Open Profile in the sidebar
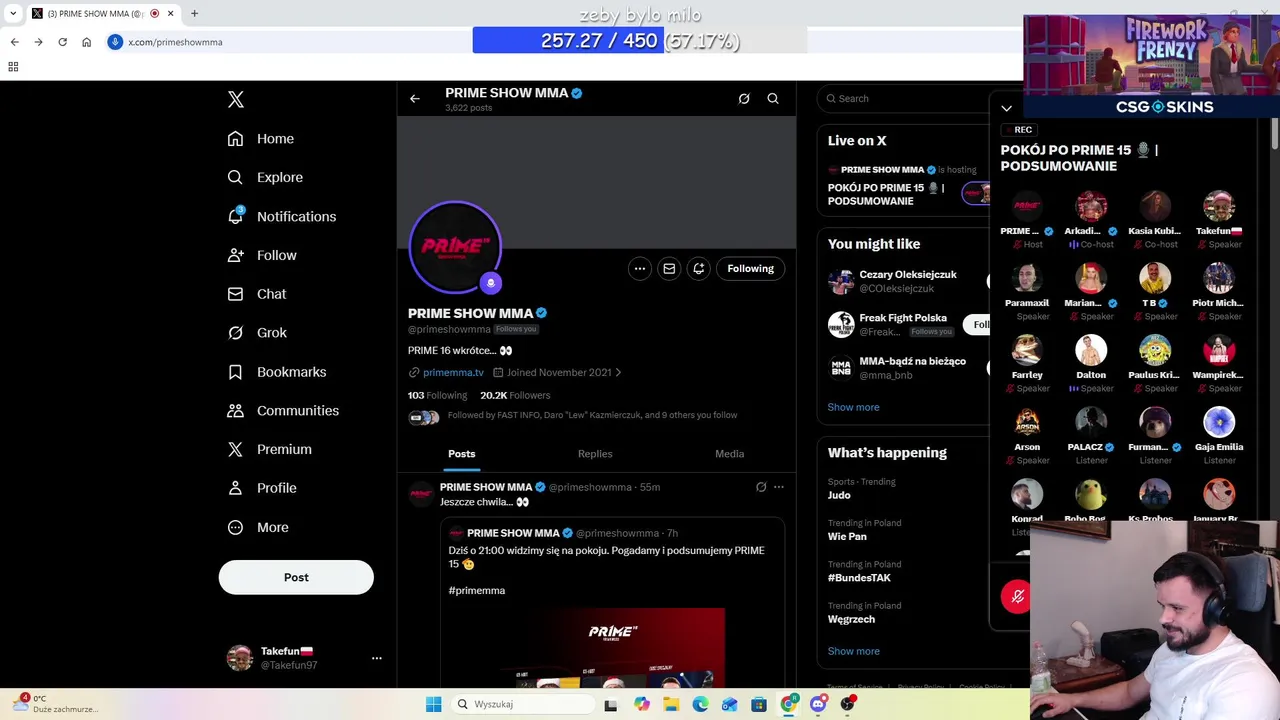The image size is (1280, 720). pos(262,488)
